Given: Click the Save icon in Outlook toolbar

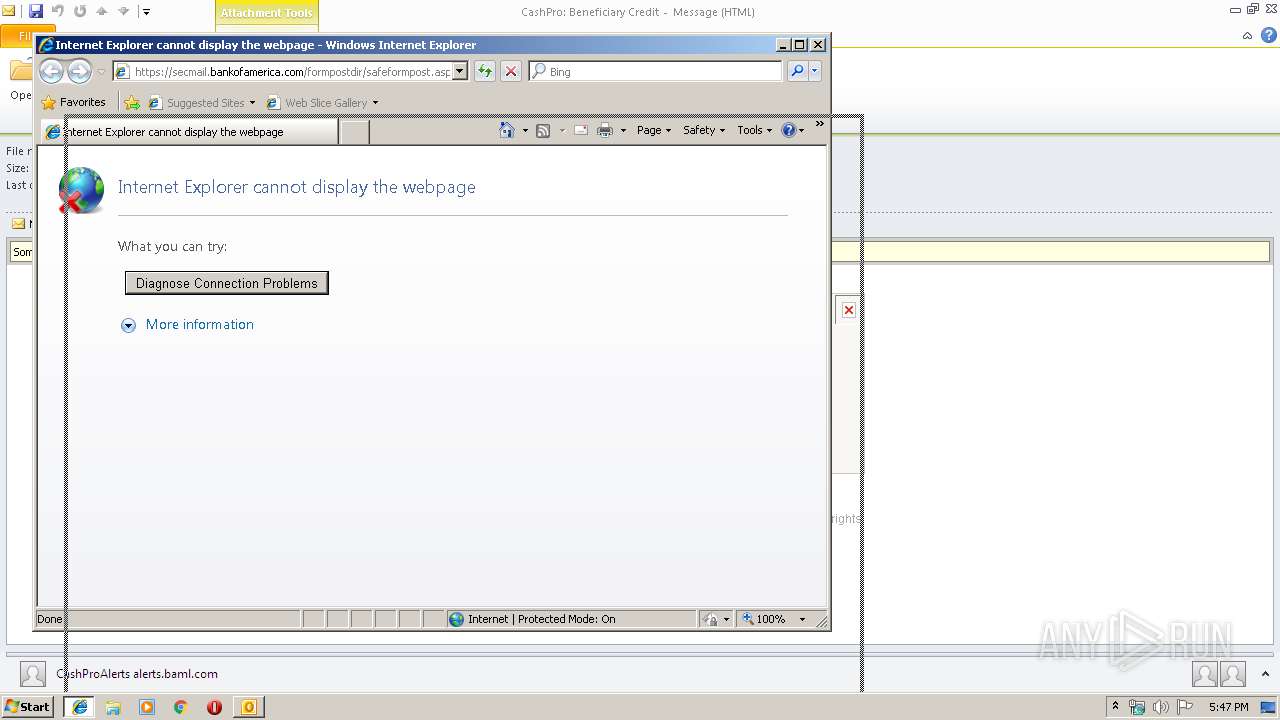Looking at the screenshot, I should pyautogui.click(x=36, y=11).
